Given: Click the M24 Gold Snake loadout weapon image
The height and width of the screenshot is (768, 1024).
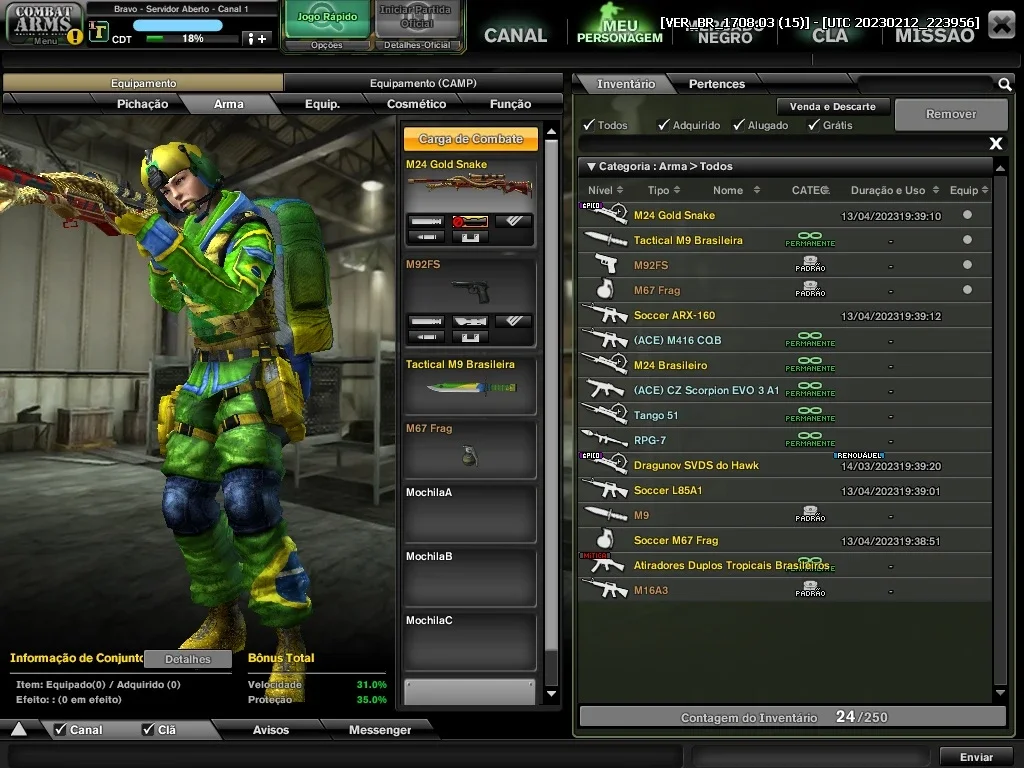Looking at the screenshot, I should 470,186.
